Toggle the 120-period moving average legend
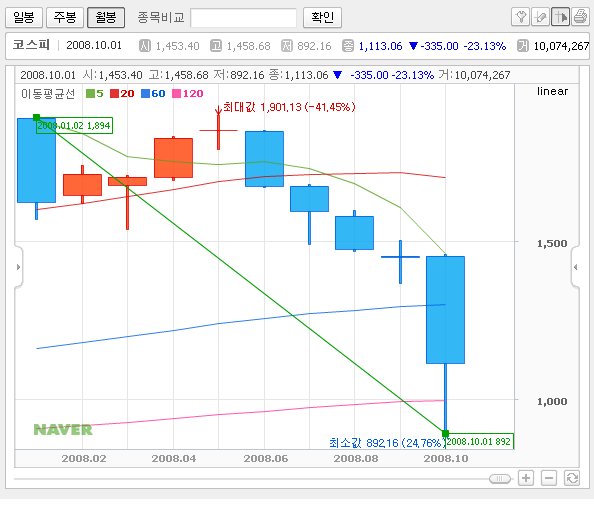This screenshot has height=512, width=594. 188,94
